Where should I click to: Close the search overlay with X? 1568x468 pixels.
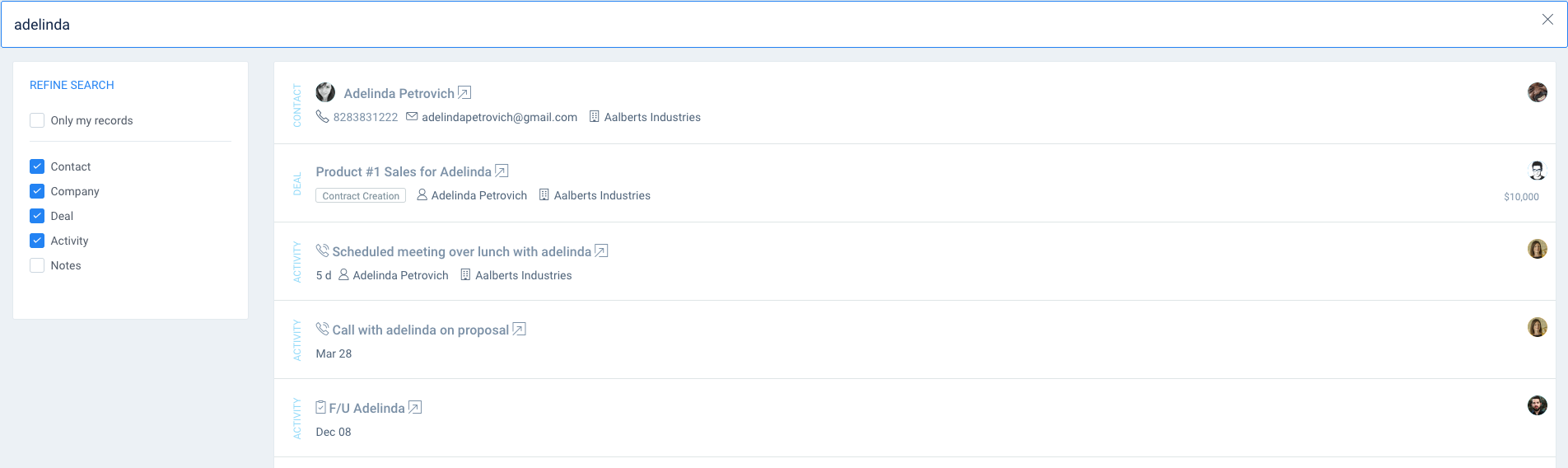1547,20
